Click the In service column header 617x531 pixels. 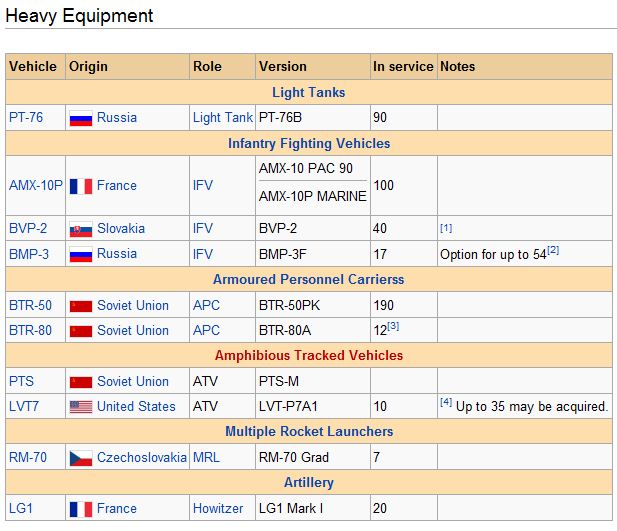coord(403,67)
